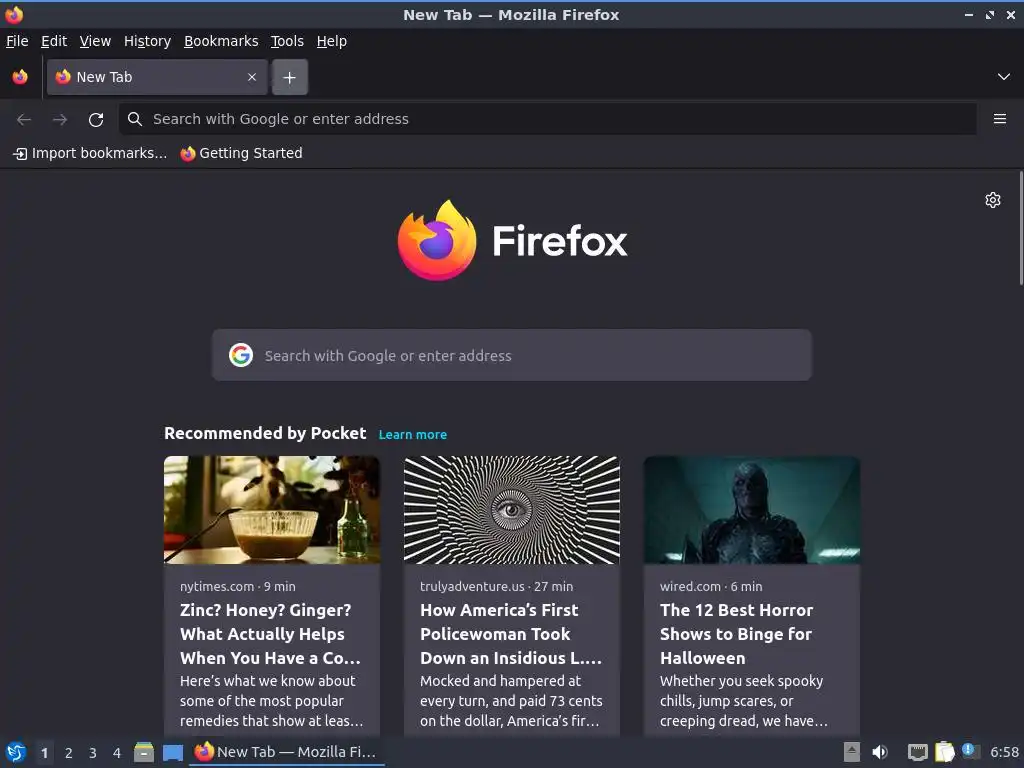Open Import bookmarks from the bookmarks toolbar
This screenshot has width=1024, height=768.
tap(90, 153)
